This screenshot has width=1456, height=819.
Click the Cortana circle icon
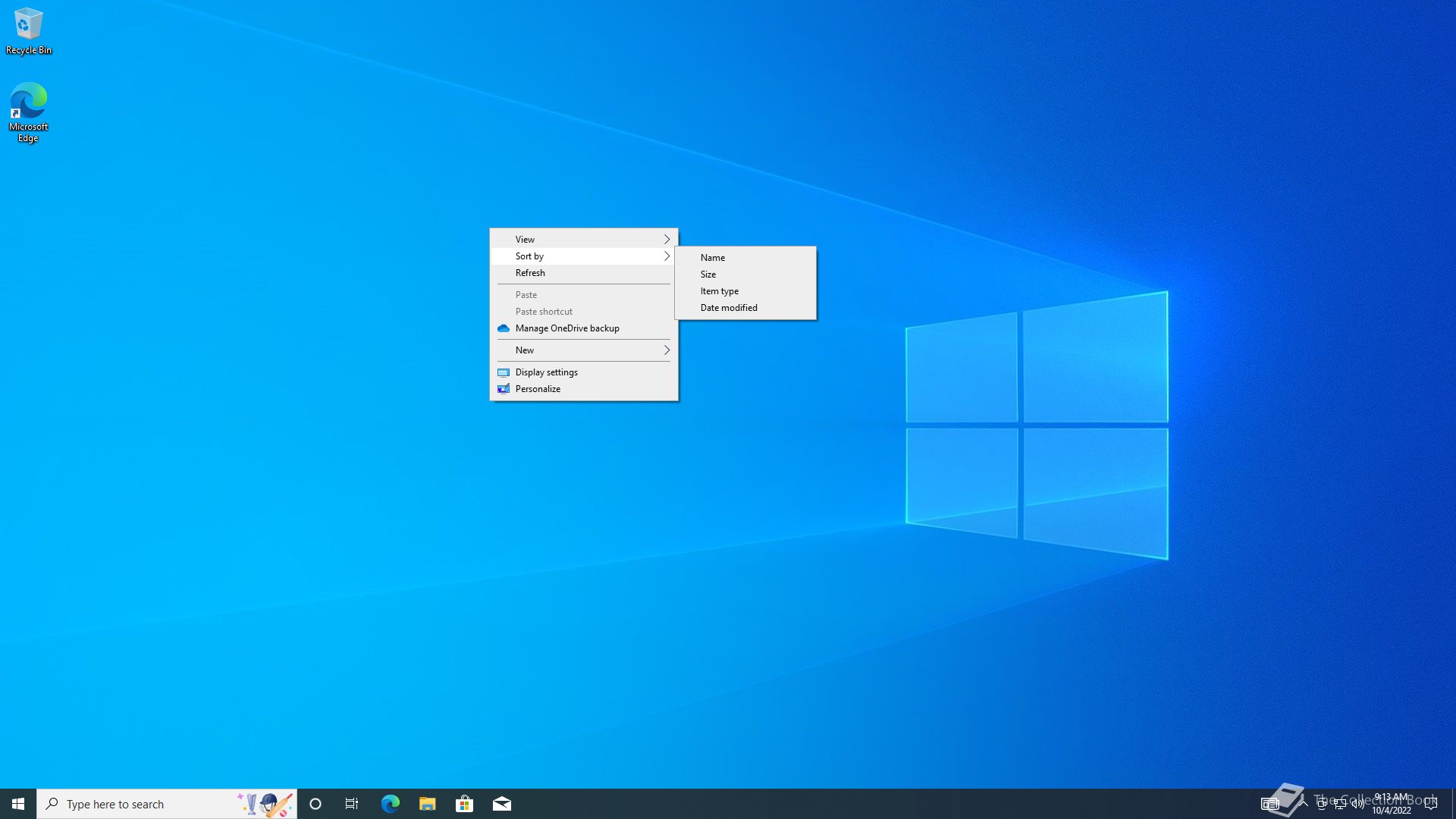click(315, 804)
